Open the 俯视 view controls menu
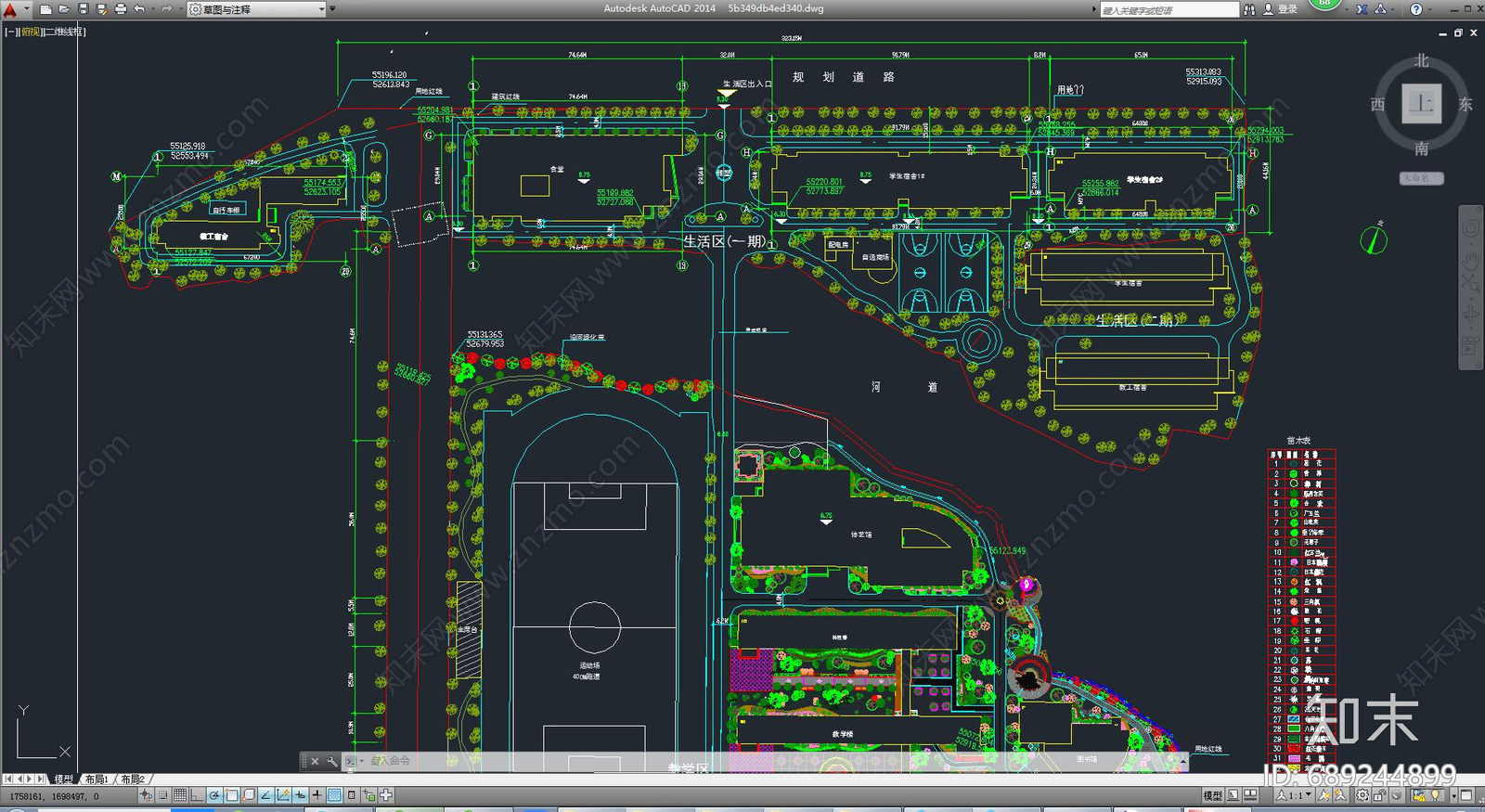This screenshot has height=812, width=1485. click(x=31, y=32)
